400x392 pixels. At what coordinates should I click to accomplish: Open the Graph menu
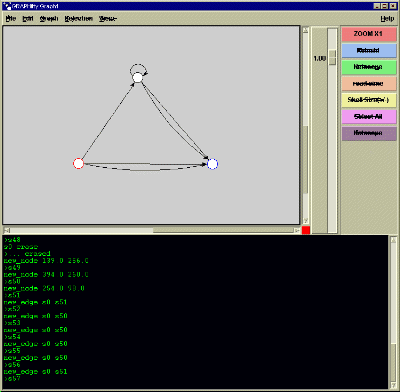click(x=49, y=19)
